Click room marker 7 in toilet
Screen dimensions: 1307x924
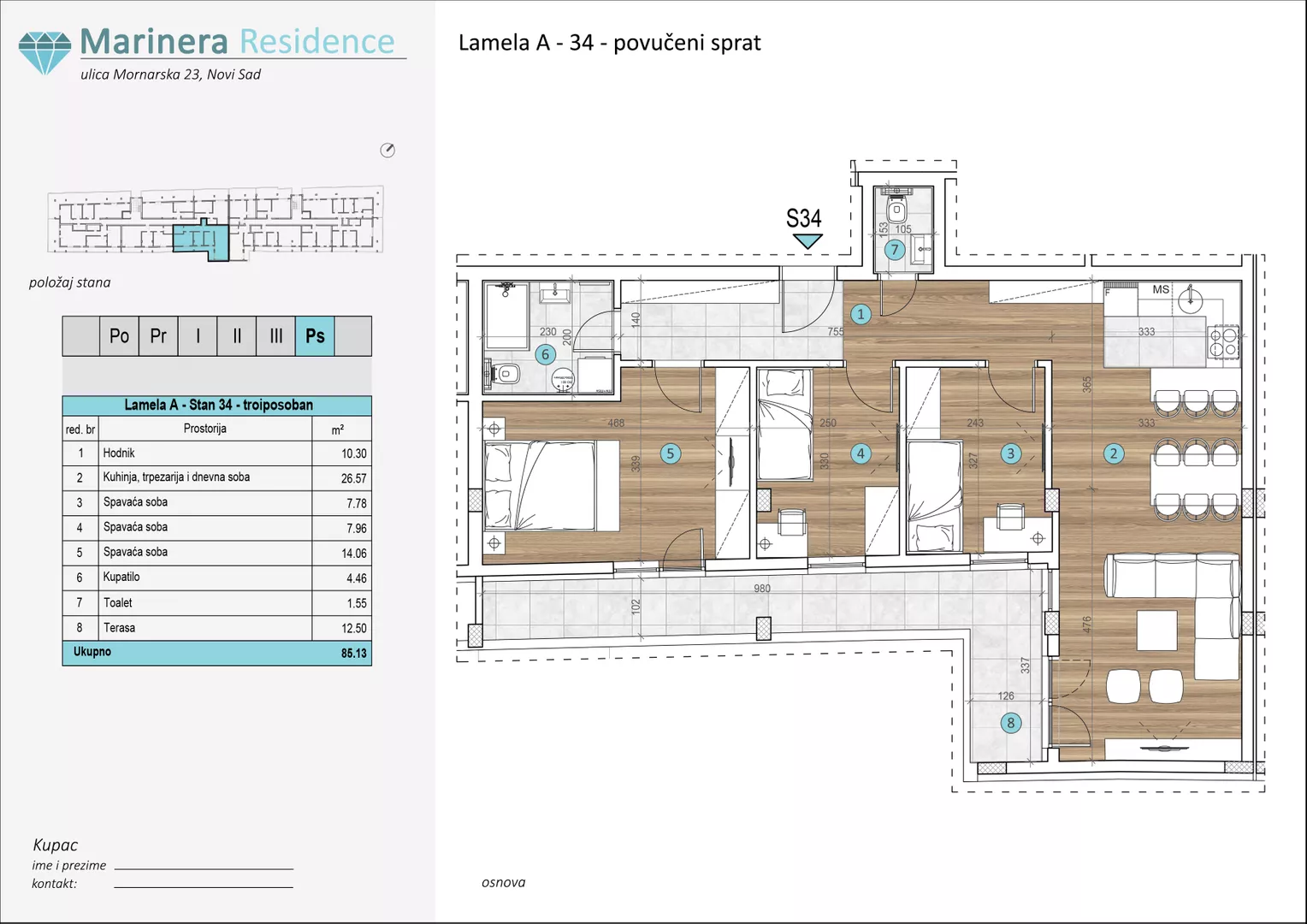(x=895, y=250)
